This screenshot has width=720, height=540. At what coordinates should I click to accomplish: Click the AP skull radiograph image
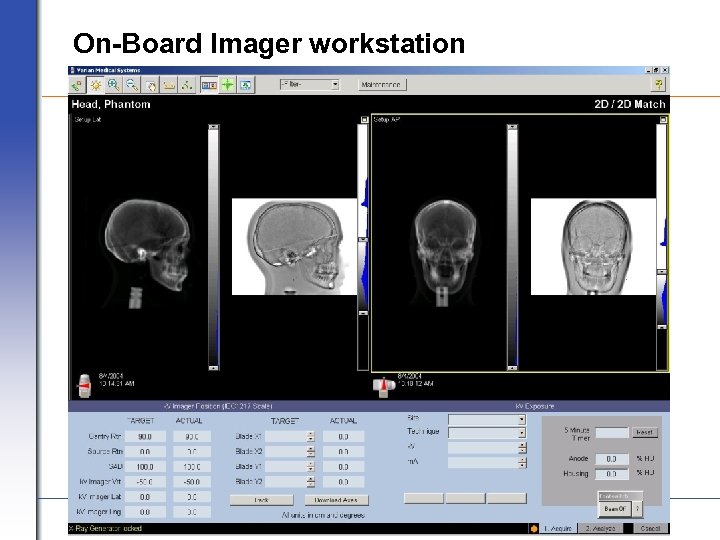(444, 252)
